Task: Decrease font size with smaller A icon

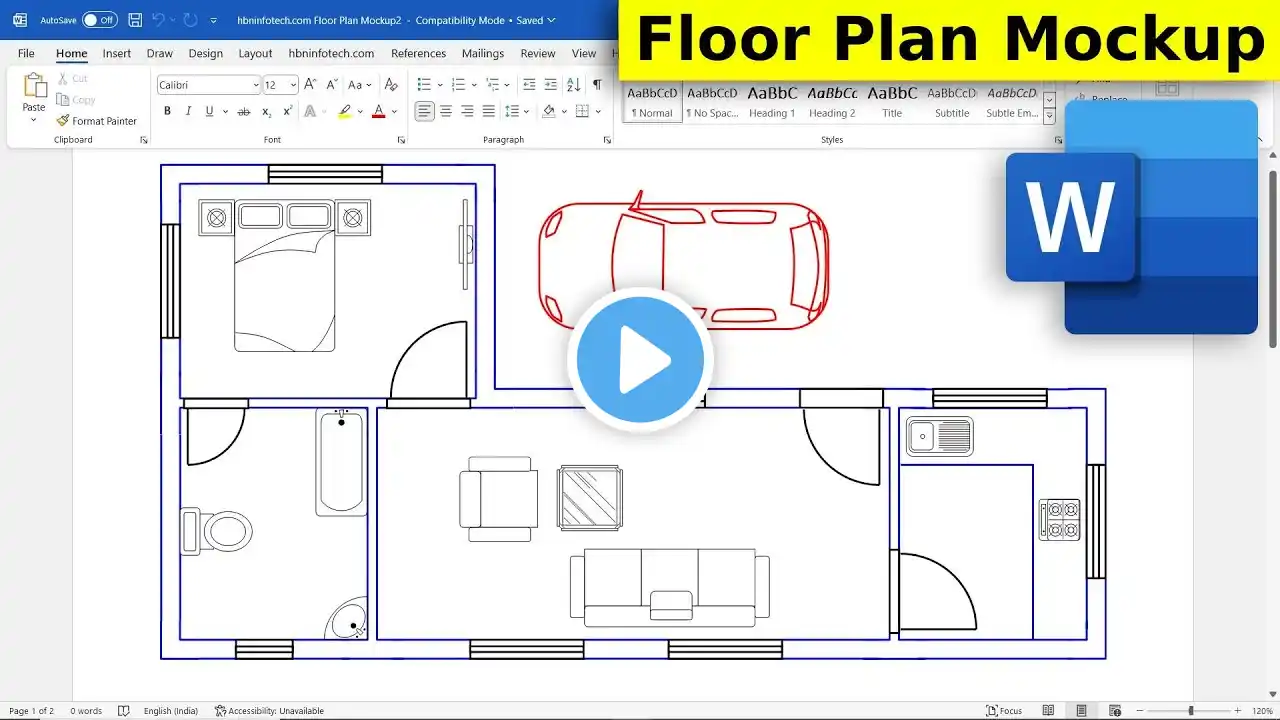Action: (332, 85)
